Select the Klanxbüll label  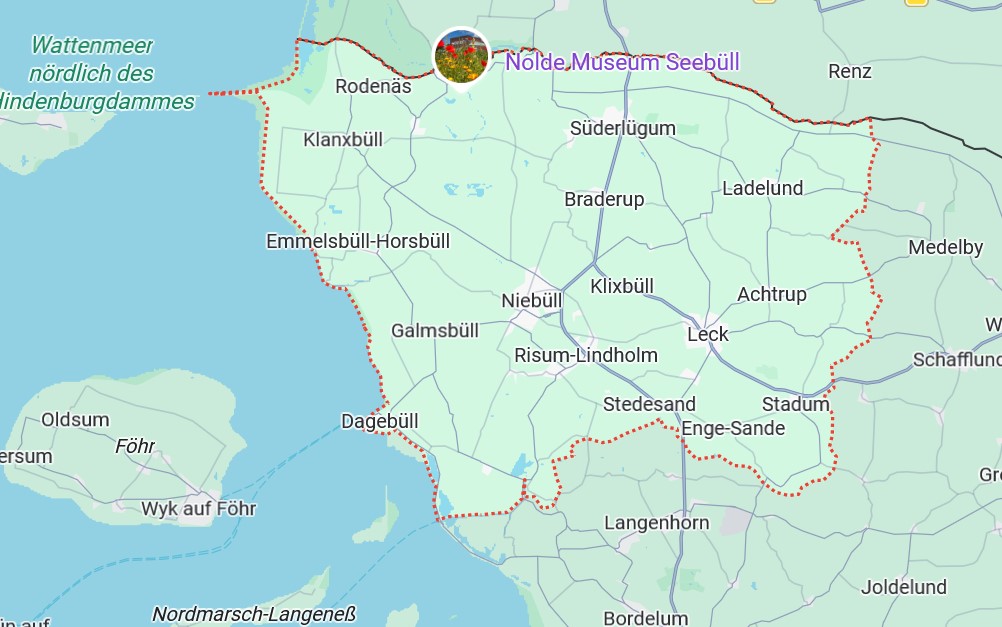coord(343,139)
